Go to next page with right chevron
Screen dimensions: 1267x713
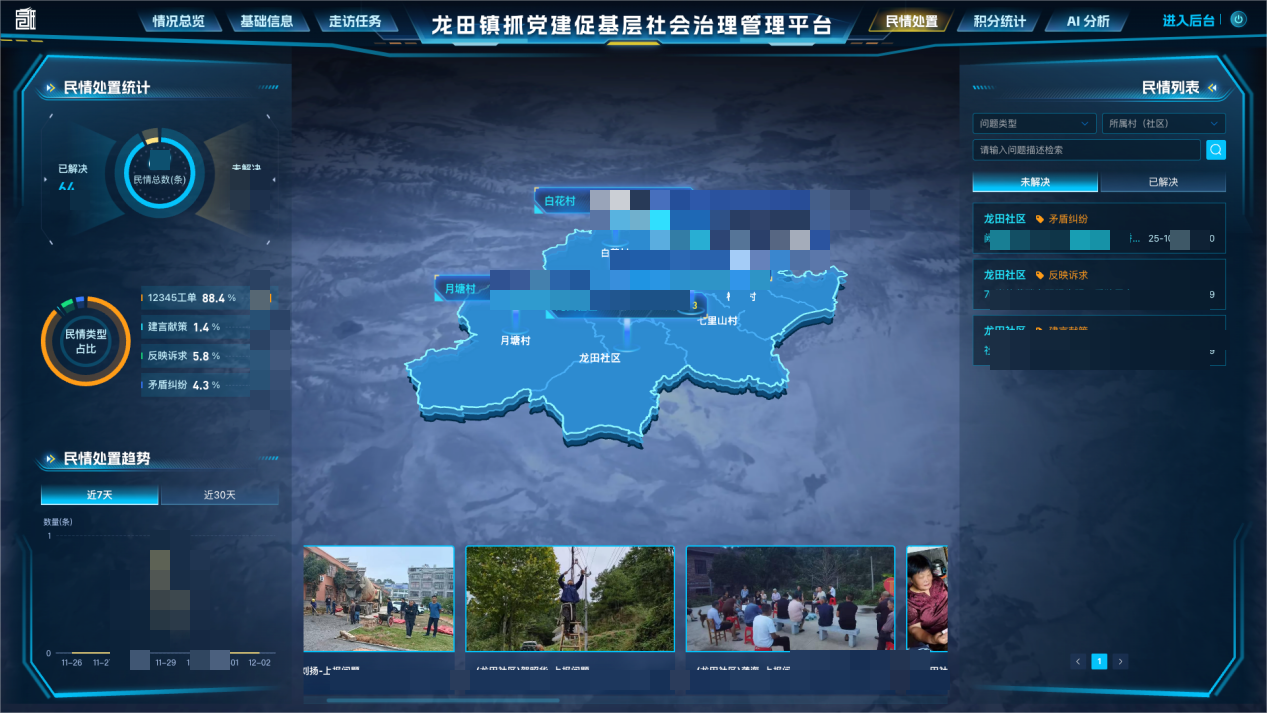[1120, 661]
